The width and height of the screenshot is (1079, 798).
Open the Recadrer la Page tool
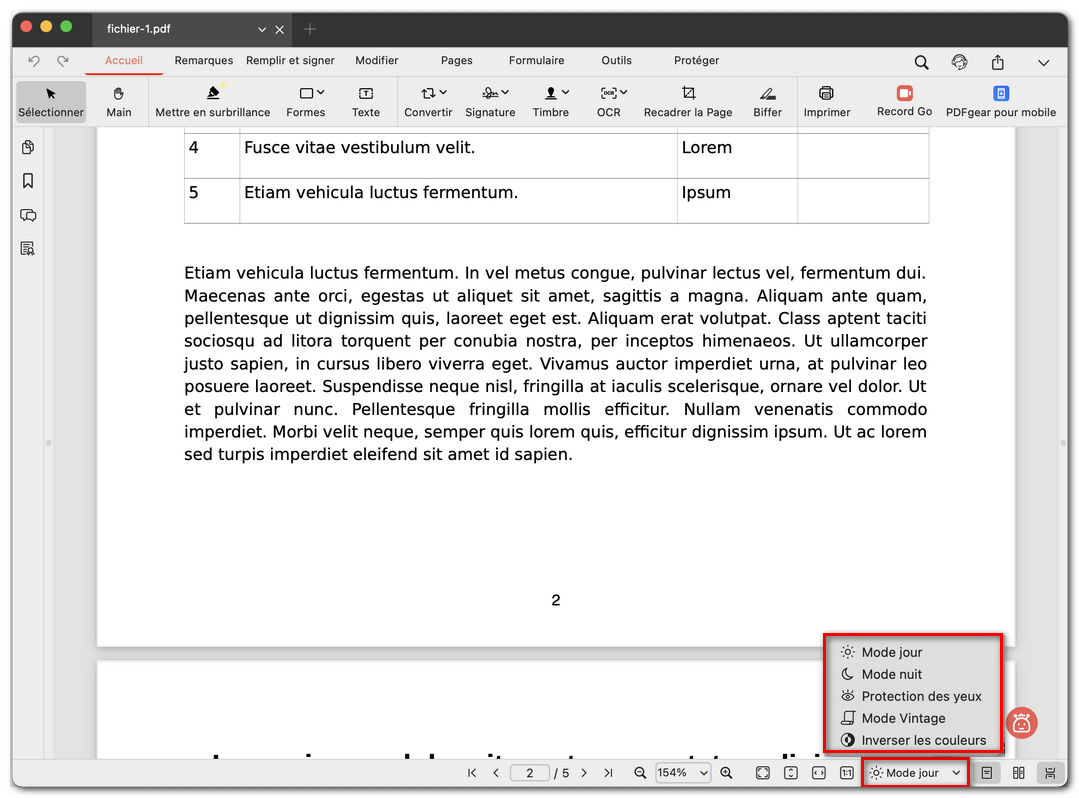[x=688, y=101]
